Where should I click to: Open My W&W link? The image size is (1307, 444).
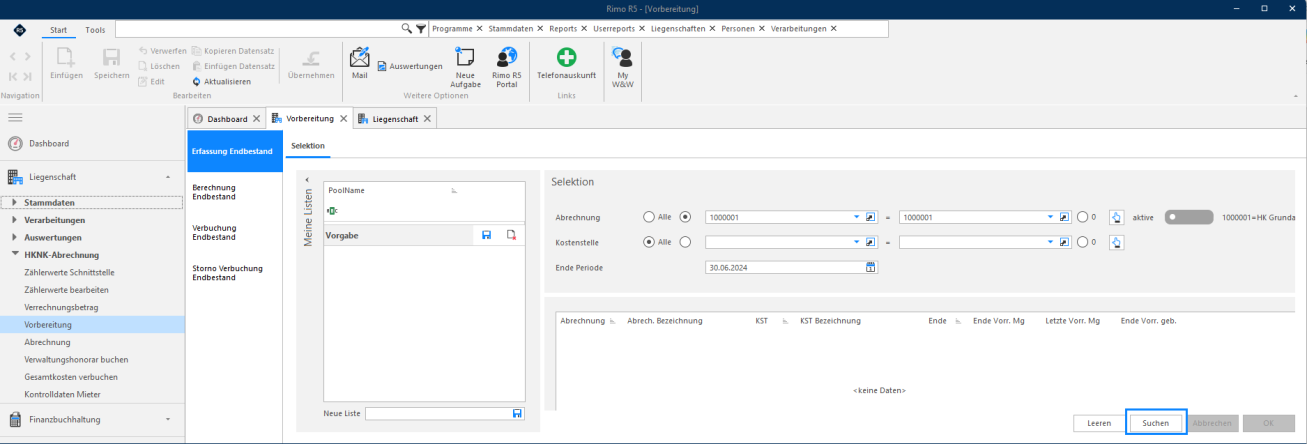click(x=622, y=67)
